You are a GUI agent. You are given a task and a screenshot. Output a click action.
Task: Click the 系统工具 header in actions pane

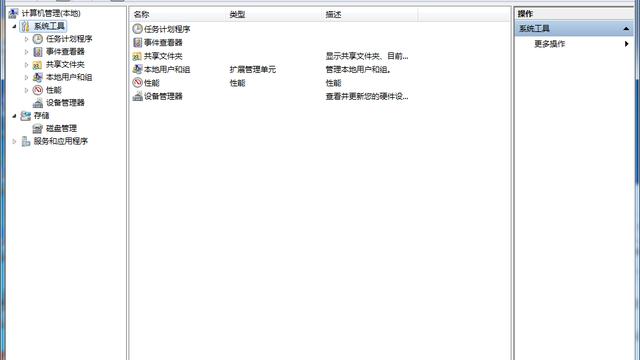coord(573,29)
